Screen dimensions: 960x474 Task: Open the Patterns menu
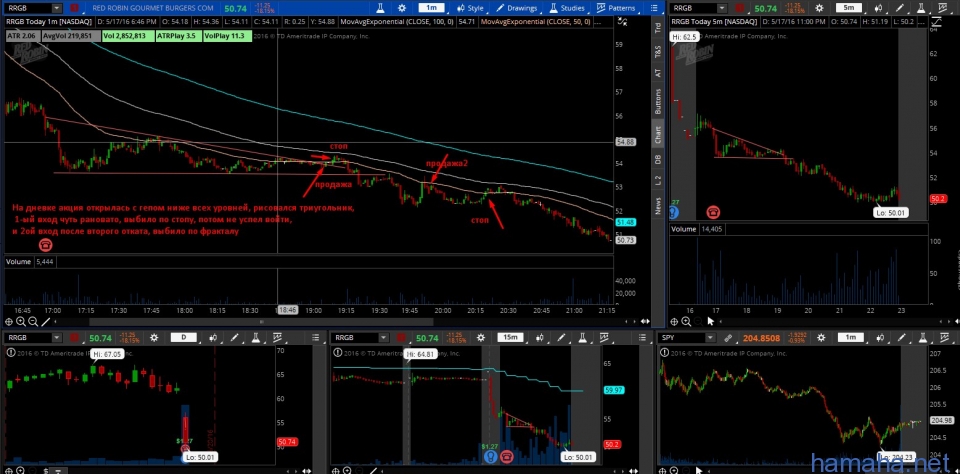(x=617, y=8)
